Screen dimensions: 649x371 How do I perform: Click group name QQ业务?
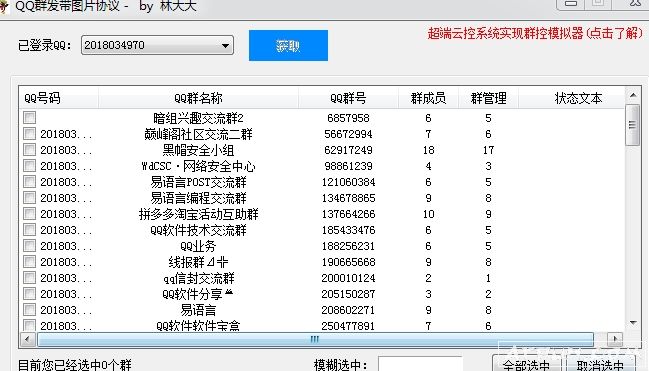click(x=198, y=246)
